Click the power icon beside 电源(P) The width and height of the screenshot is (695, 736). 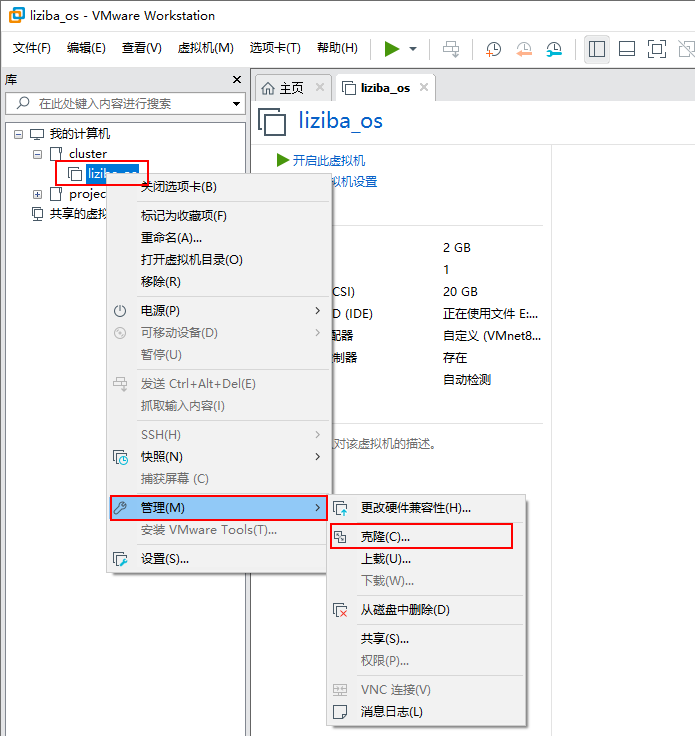[x=120, y=311]
